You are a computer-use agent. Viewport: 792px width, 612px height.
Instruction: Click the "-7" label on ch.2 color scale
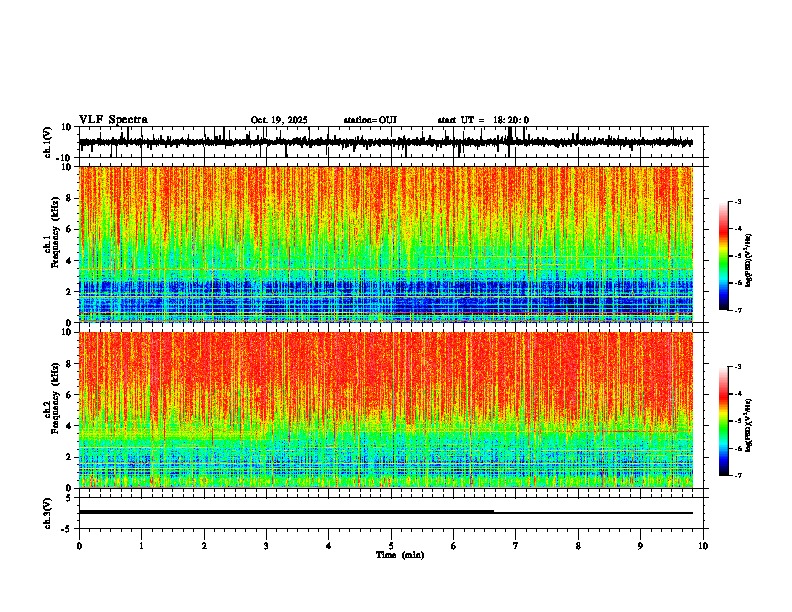click(x=738, y=475)
